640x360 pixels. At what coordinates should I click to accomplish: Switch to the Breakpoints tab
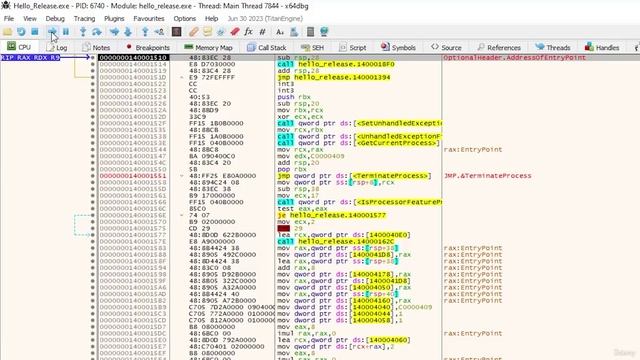click(147, 47)
